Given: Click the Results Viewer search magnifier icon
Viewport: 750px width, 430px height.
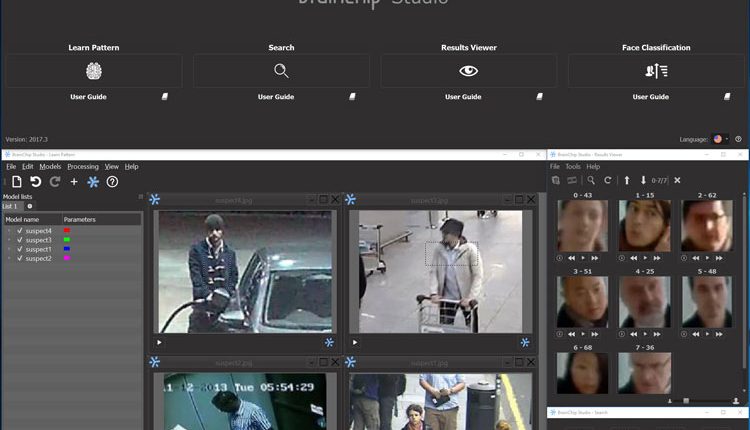Looking at the screenshot, I should [x=591, y=180].
